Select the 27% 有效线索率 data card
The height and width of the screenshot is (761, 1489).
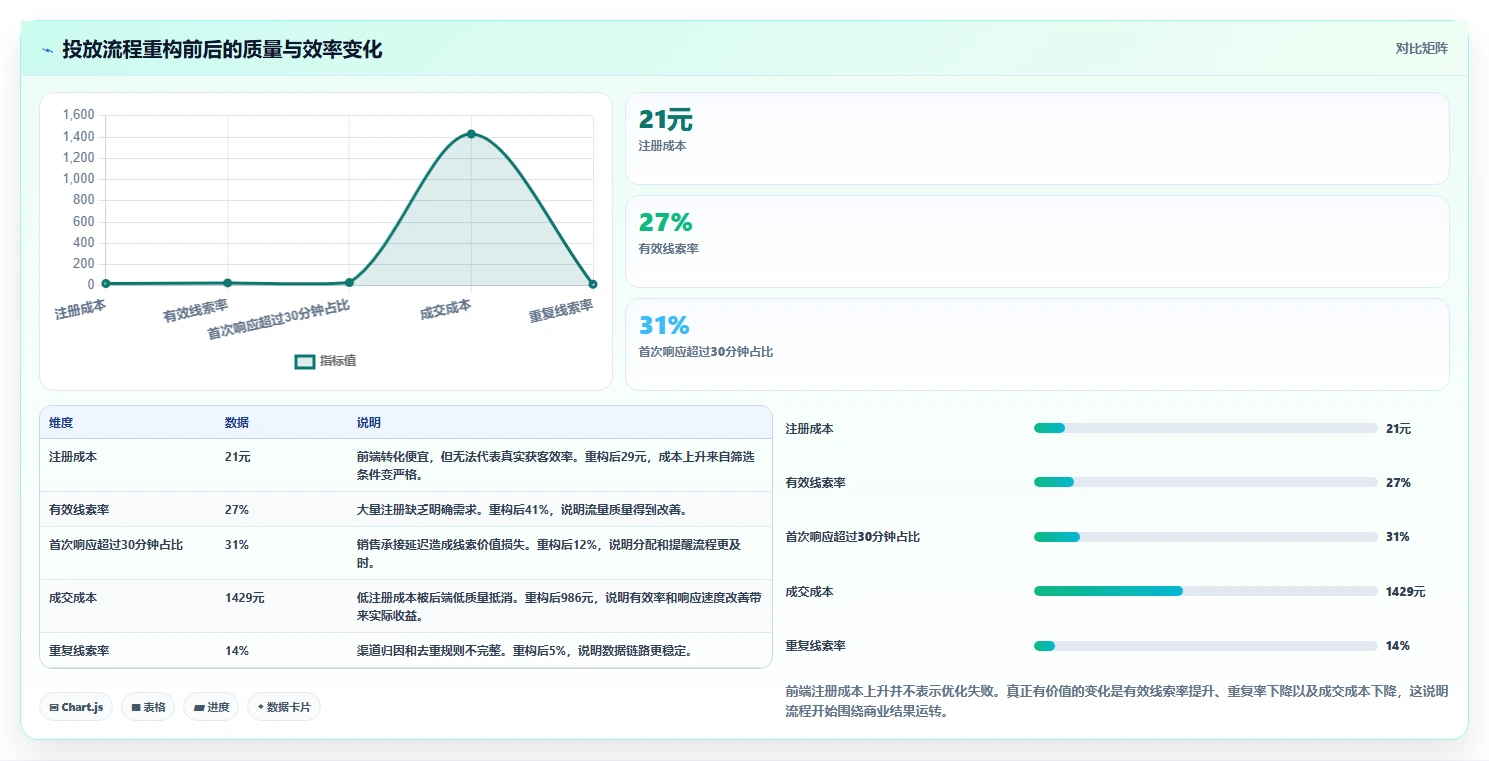click(1037, 241)
